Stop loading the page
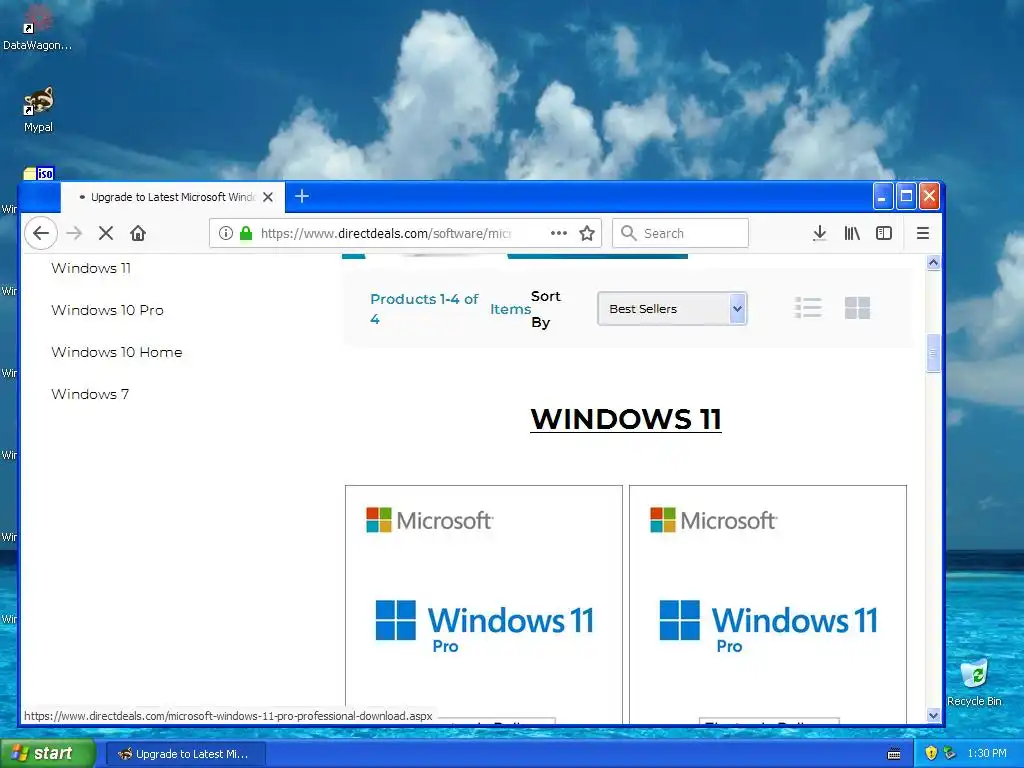The width and height of the screenshot is (1024, 768). [106, 233]
